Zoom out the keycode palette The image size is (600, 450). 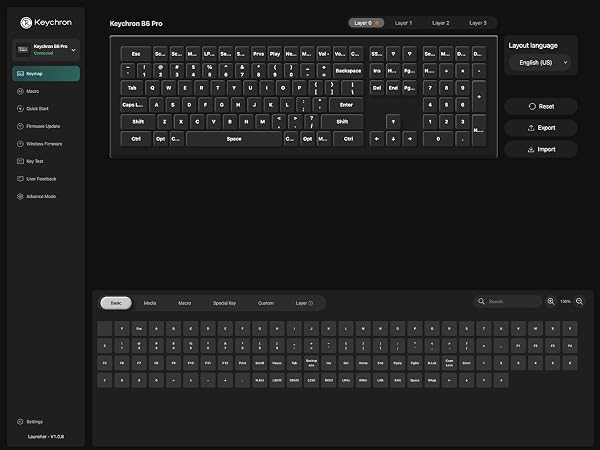point(579,302)
